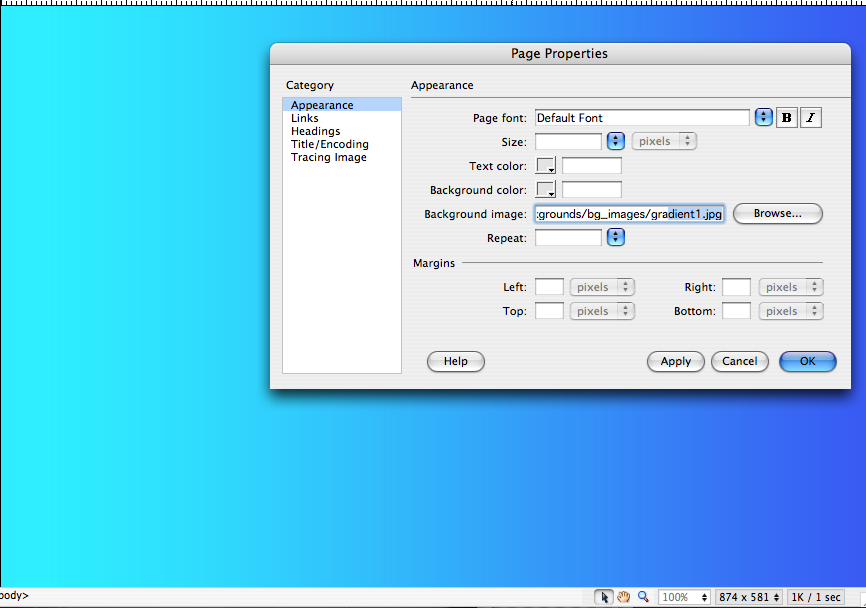Open the Background color swatch picker

click(546, 190)
